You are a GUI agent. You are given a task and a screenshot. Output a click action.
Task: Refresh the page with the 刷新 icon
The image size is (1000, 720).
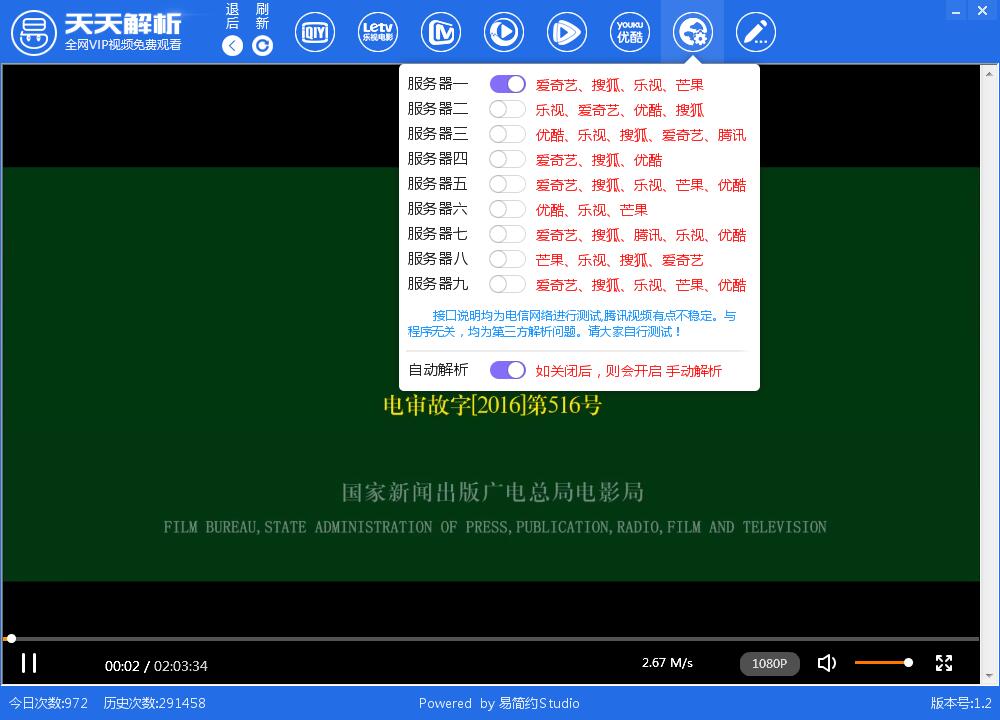point(262,45)
